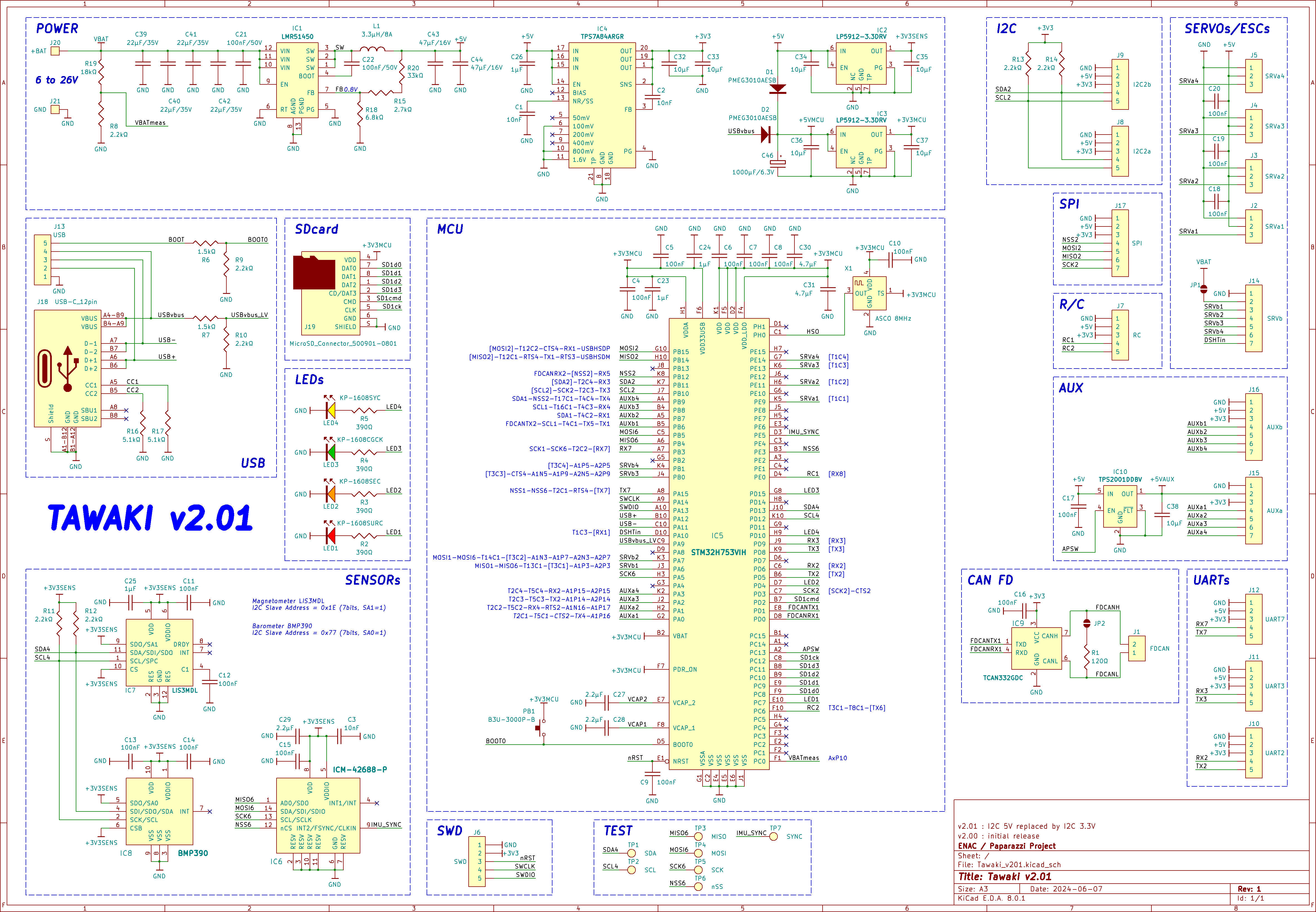Select the red LED1 symbol
The height and width of the screenshot is (912, 1316).
point(331,535)
